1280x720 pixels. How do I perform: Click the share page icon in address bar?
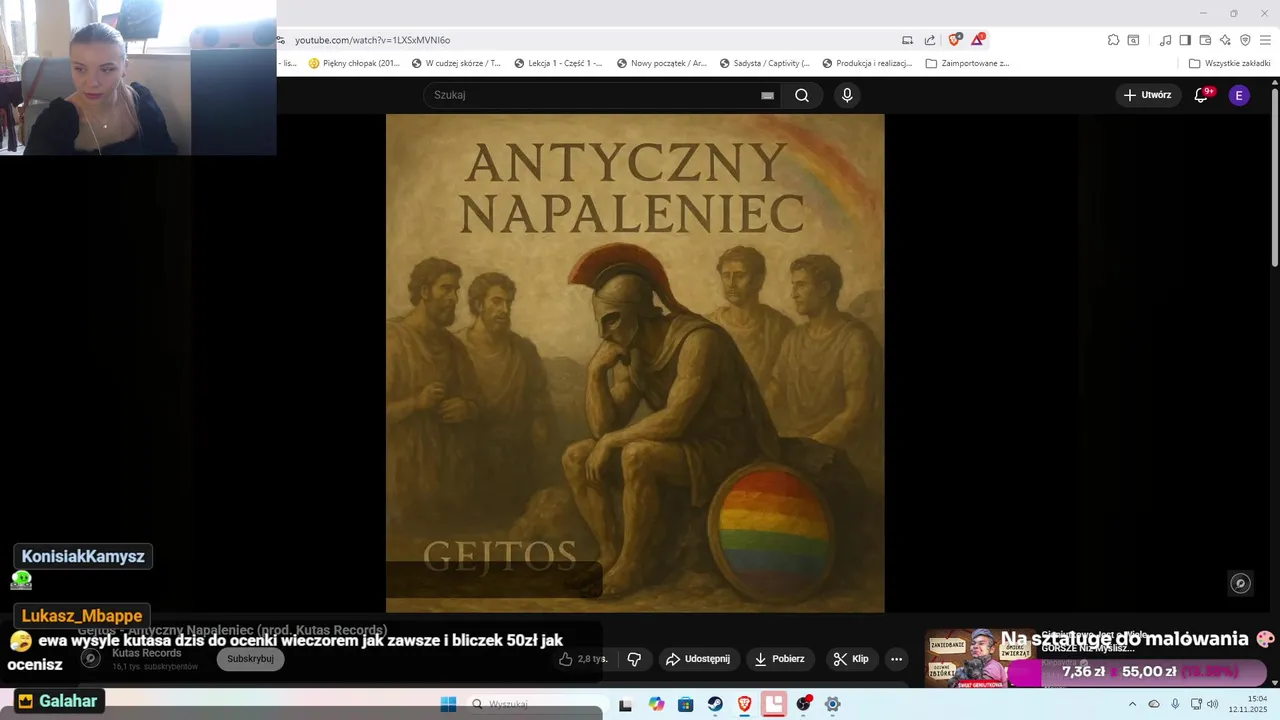930,40
